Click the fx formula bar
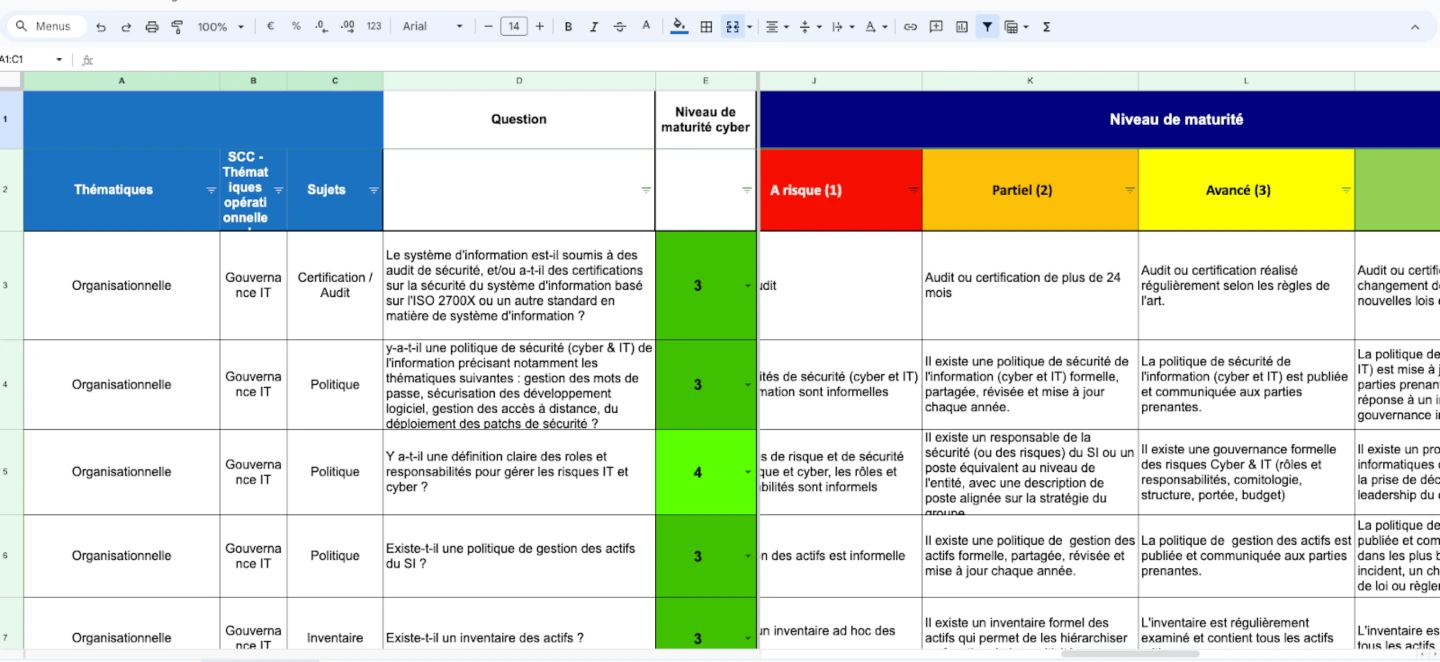Screen dimensions: 1440x662 (760, 60)
